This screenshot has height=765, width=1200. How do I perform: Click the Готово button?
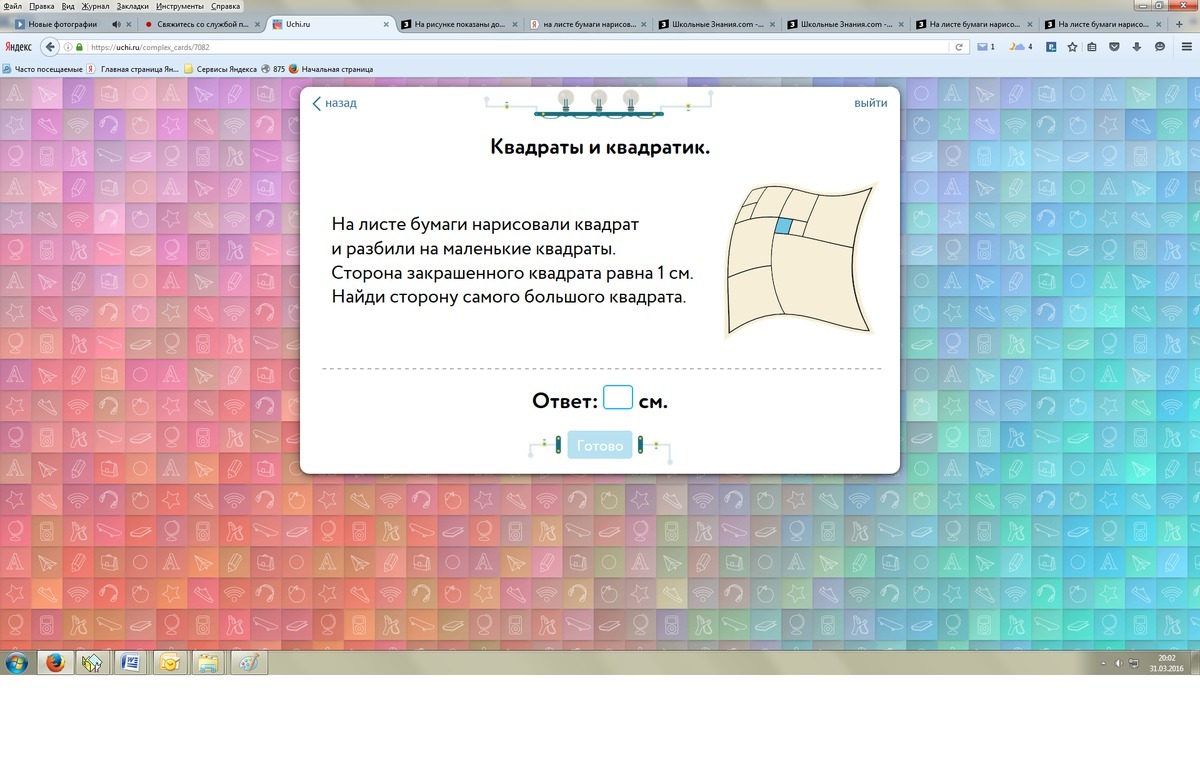point(599,446)
